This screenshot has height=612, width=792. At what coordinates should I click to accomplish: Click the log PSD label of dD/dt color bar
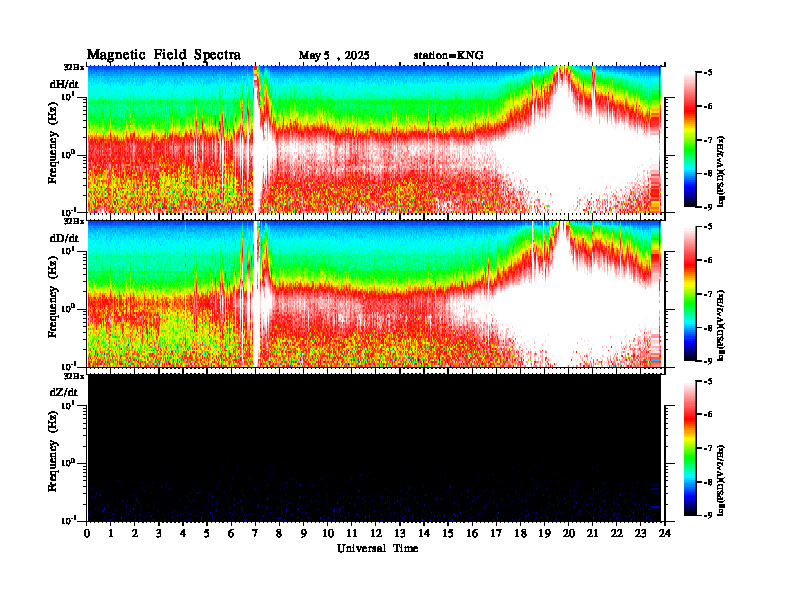coord(721,326)
